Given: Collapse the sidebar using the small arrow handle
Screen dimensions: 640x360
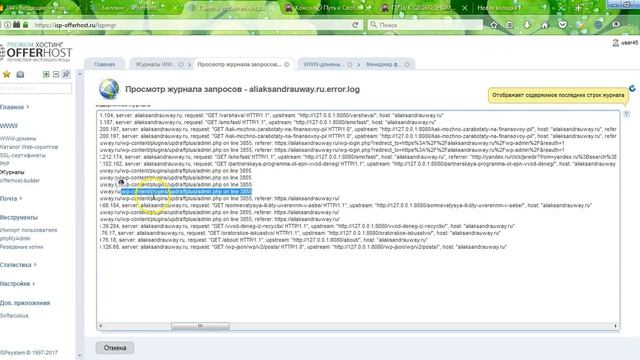Looking at the screenshot, I should coord(80,74).
